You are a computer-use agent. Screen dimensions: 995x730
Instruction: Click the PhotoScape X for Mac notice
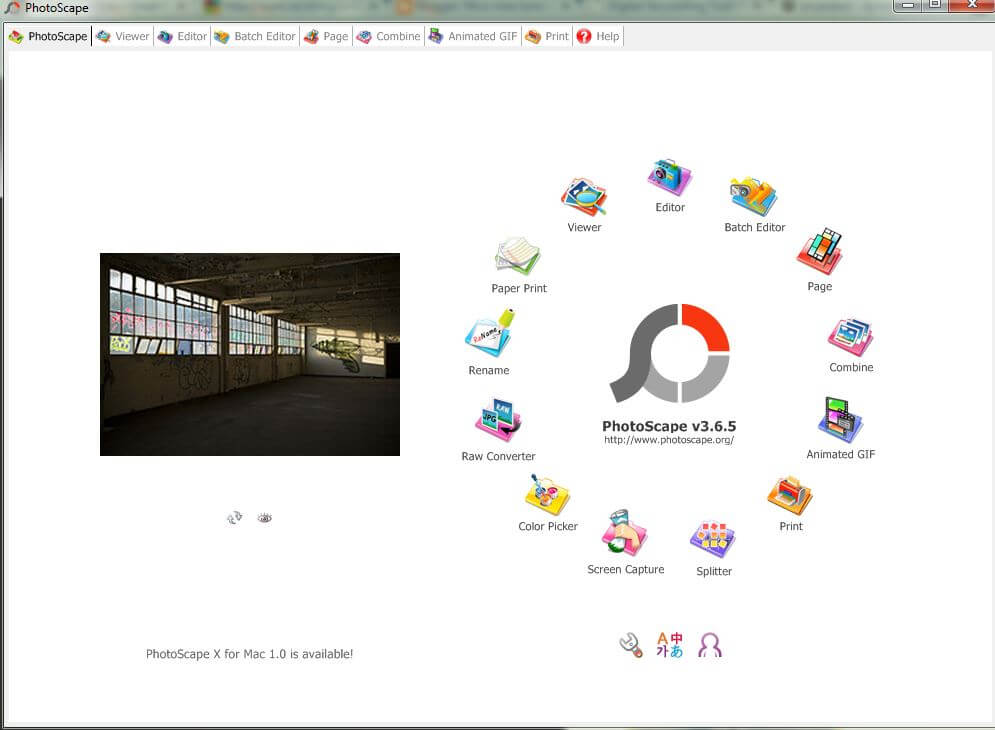coord(249,654)
